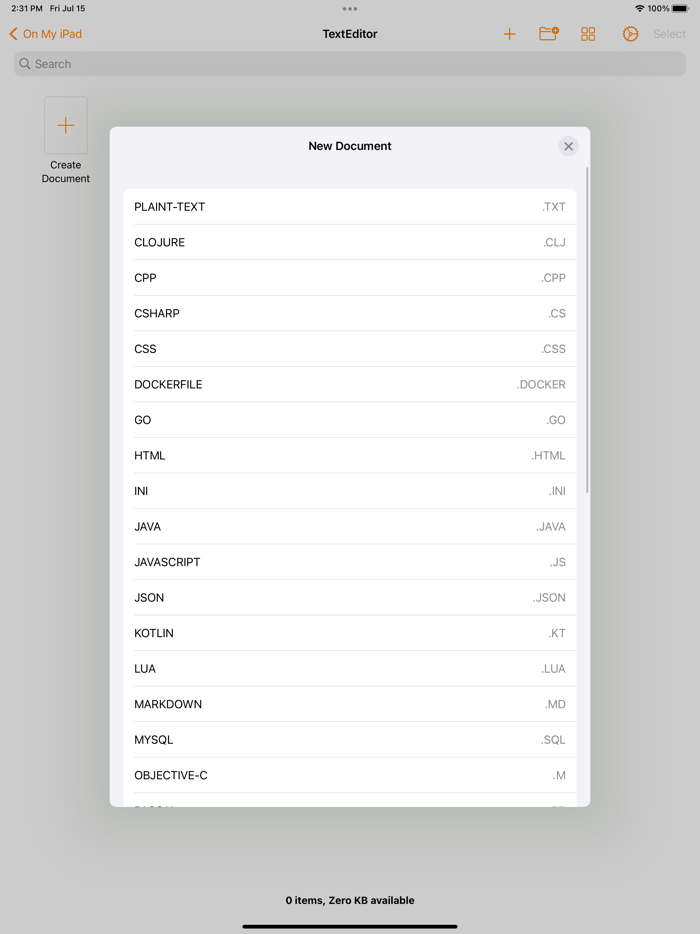Switch view layout using the grid icon
The height and width of the screenshot is (934, 700).
pyautogui.click(x=588, y=33)
